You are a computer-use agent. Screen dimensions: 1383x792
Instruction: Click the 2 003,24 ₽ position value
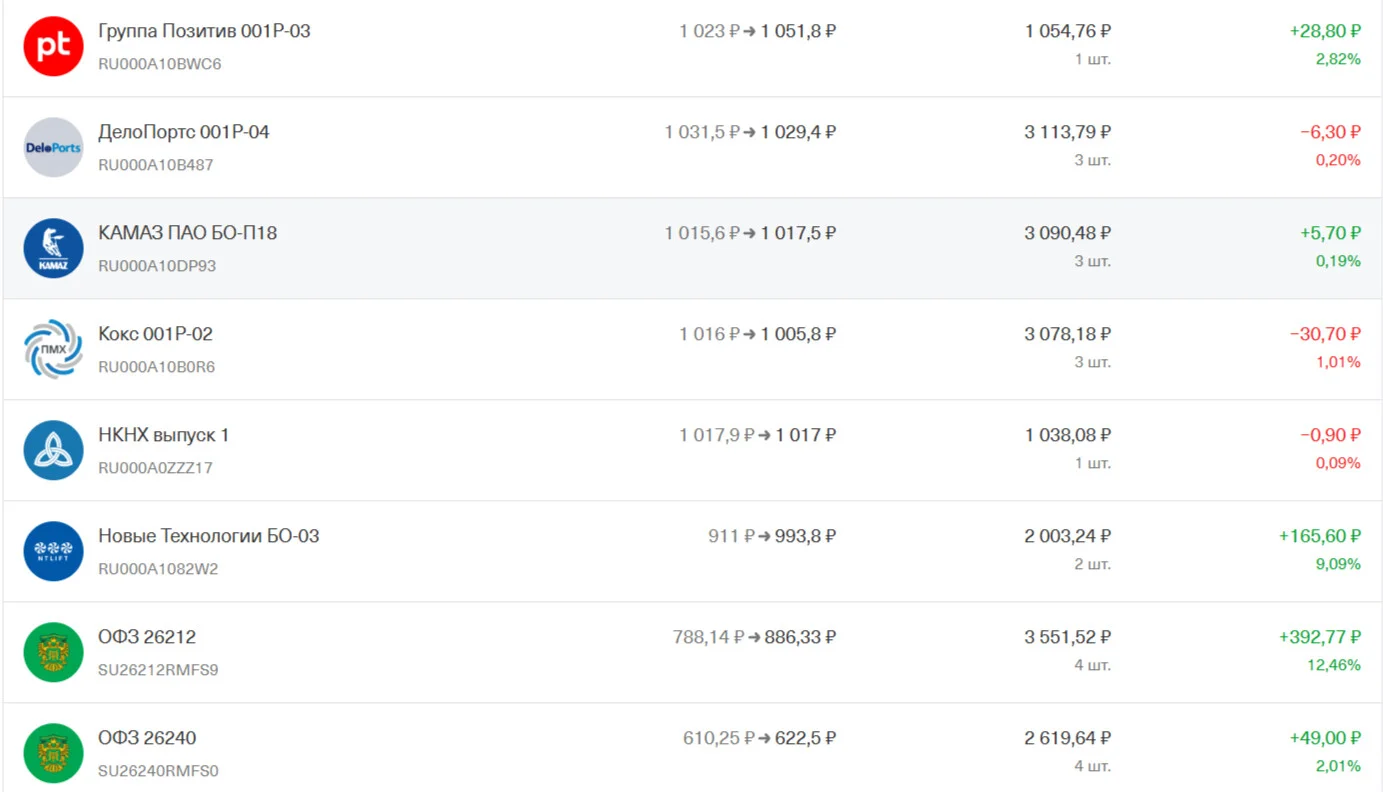point(1067,536)
